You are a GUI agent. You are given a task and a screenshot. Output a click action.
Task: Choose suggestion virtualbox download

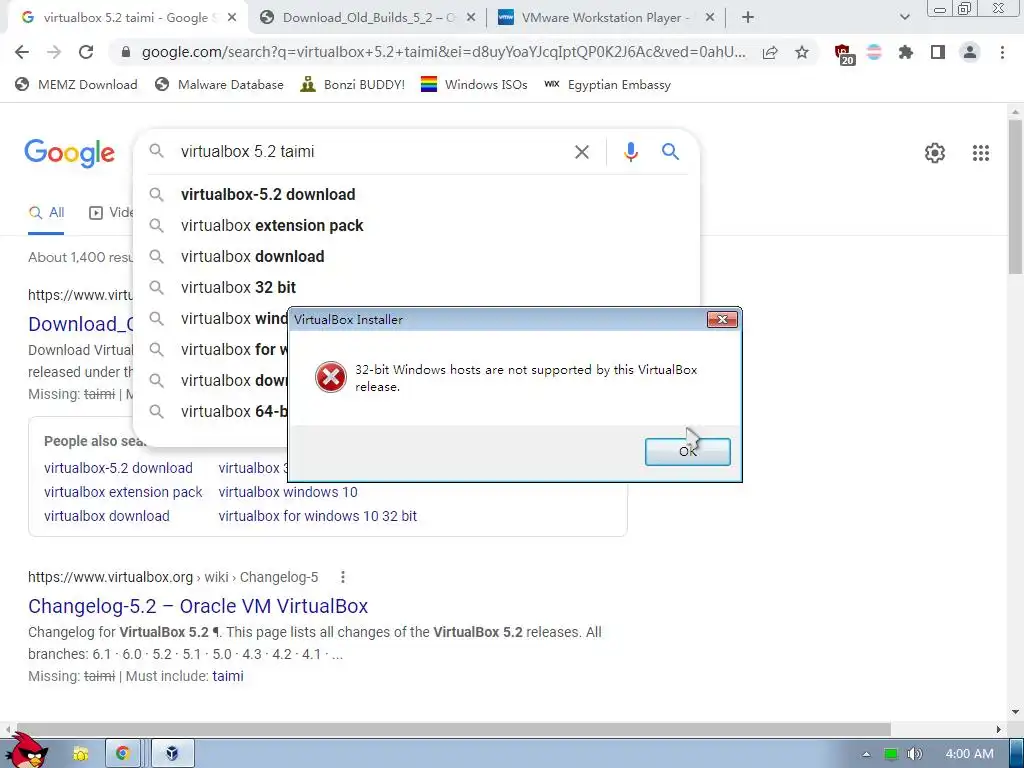[x=417, y=257]
